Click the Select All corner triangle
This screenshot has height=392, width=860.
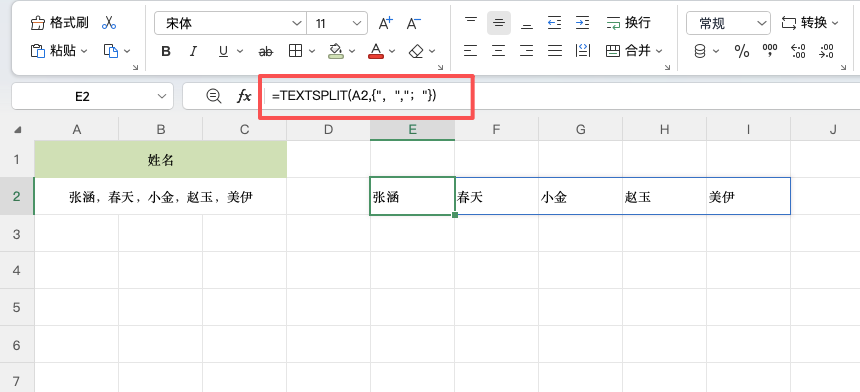[18, 130]
